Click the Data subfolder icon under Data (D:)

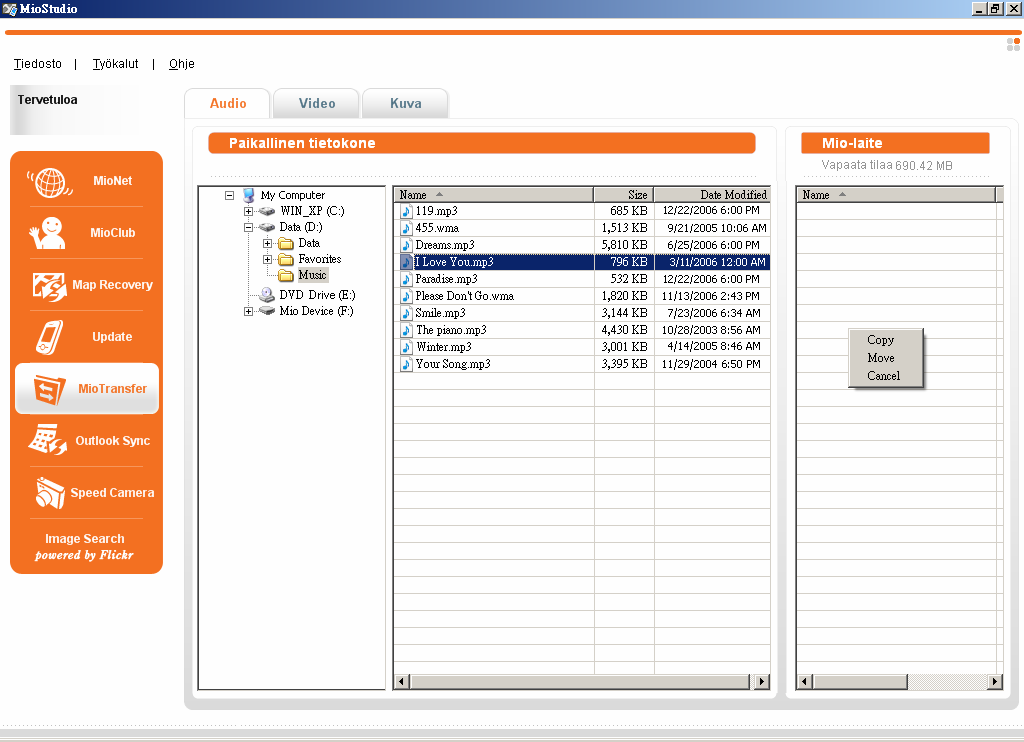pos(286,244)
